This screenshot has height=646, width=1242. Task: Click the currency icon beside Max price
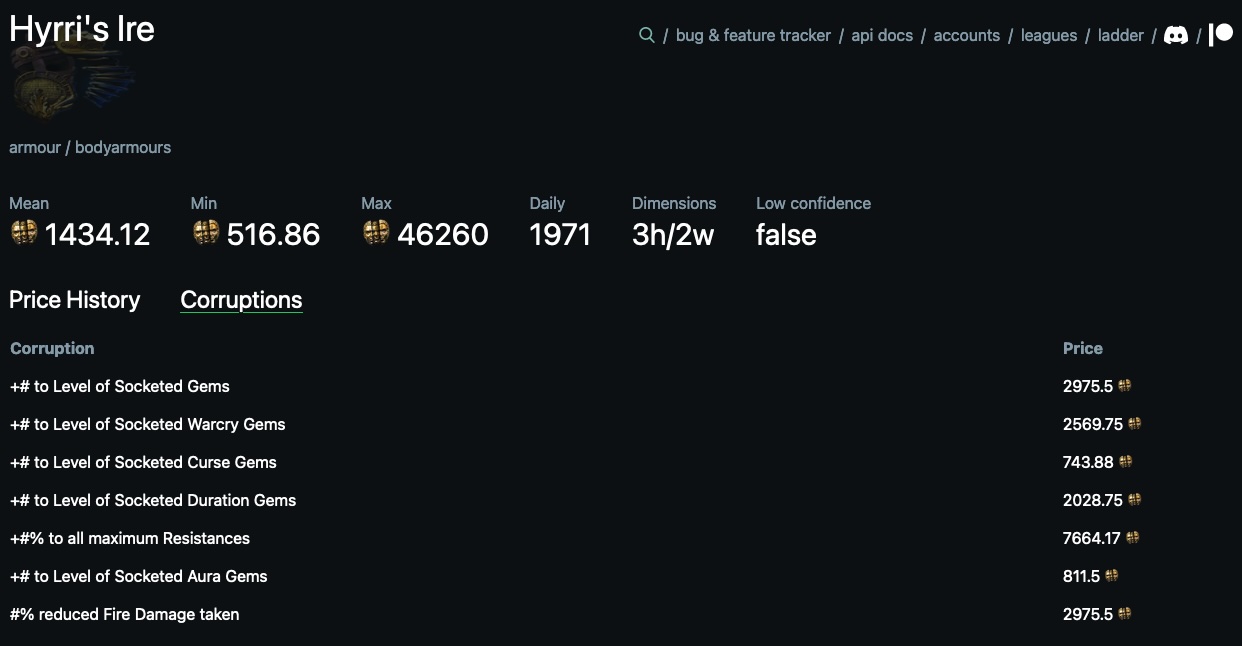pyautogui.click(x=376, y=233)
